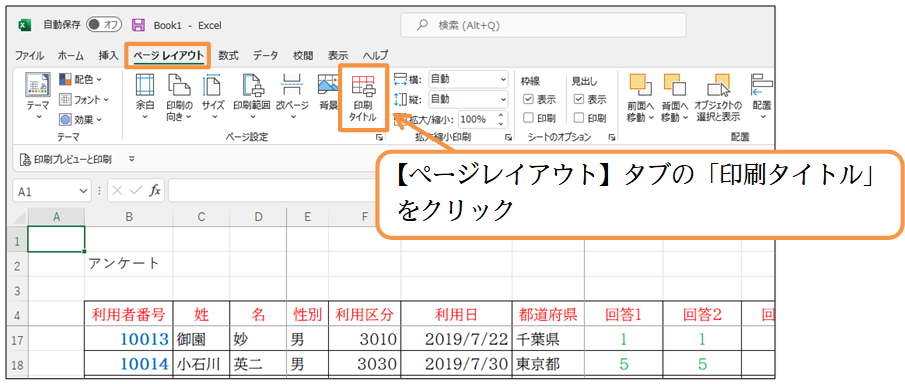Click the search box (検索)
Viewport: 905px width, 384px height.
tap(543, 25)
